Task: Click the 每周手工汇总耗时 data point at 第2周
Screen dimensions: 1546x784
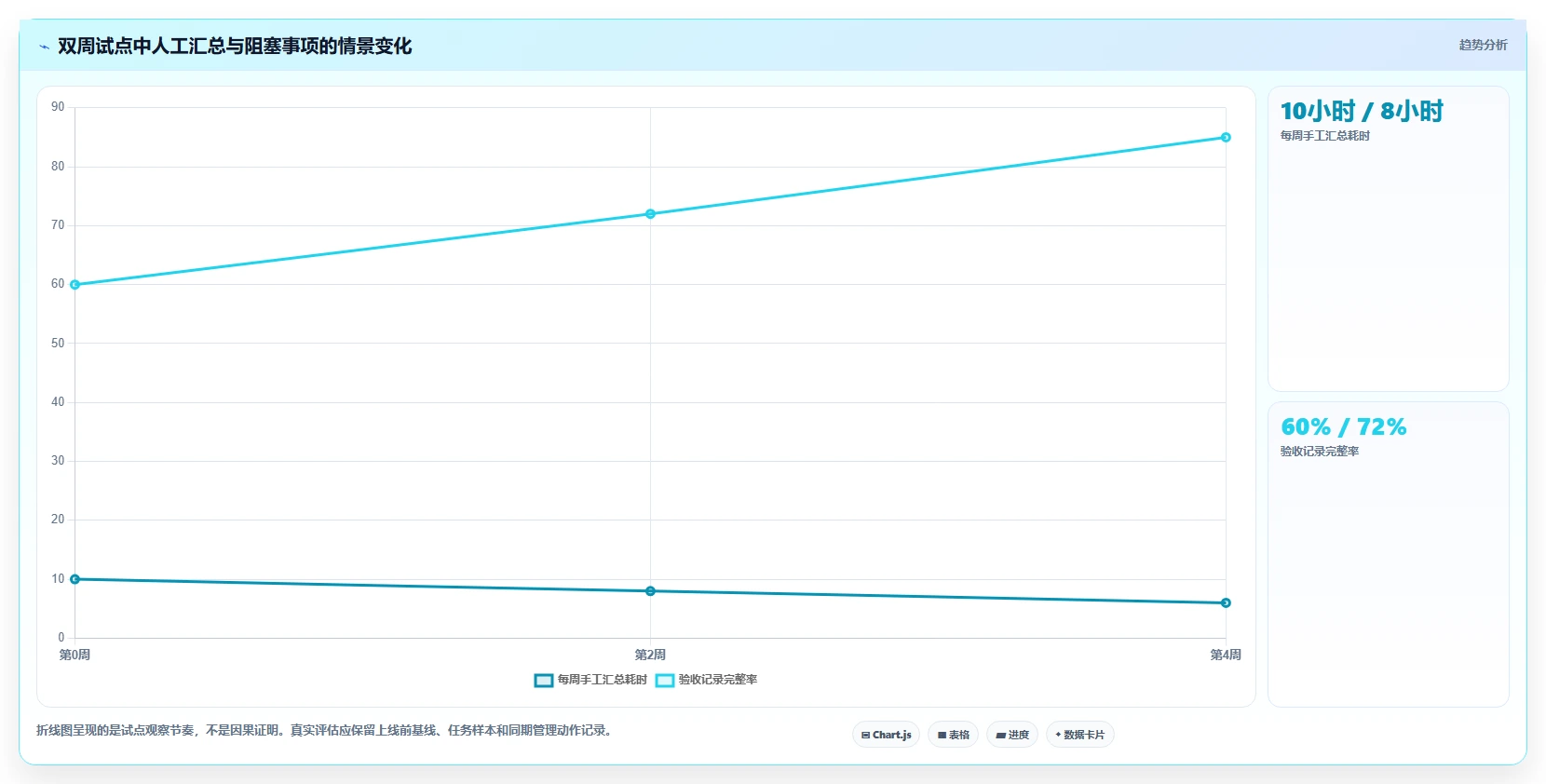Action: click(650, 591)
